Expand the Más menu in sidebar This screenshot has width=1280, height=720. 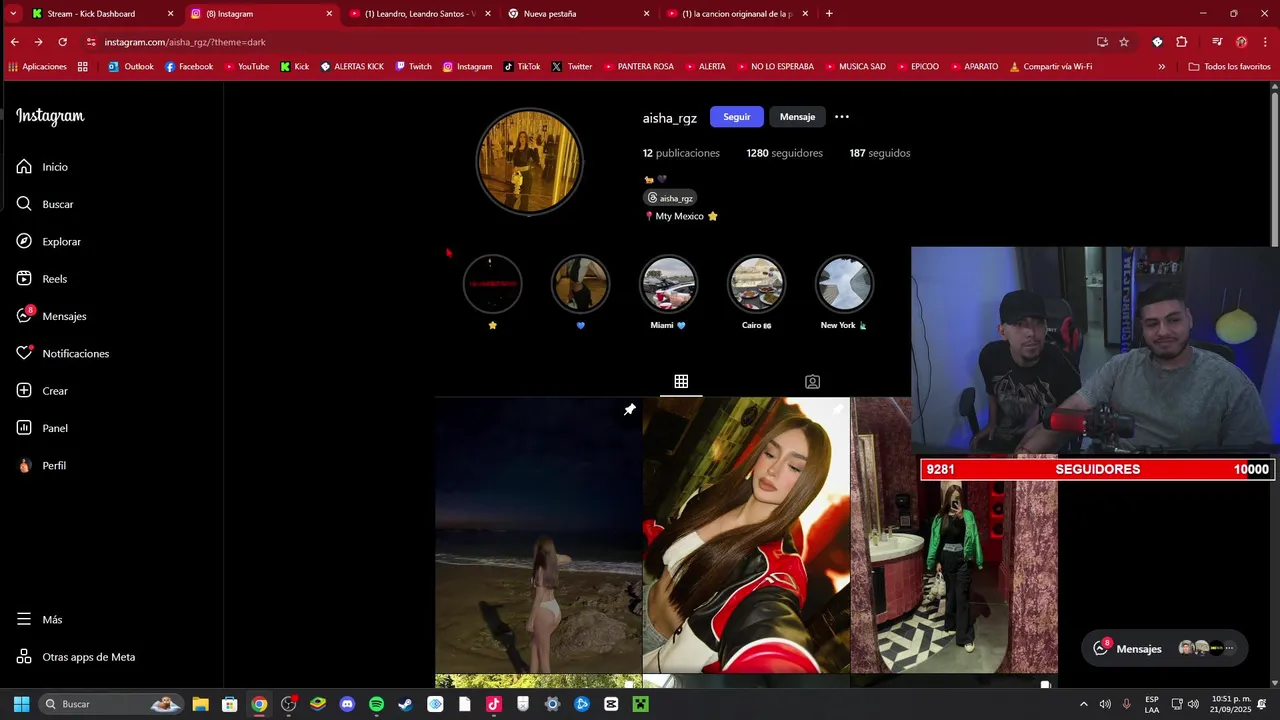(x=40, y=620)
